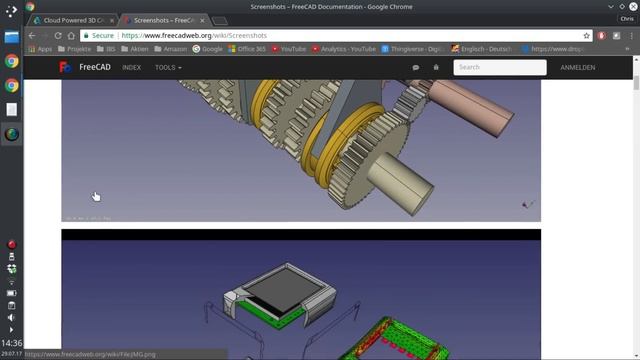This screenshot has width=640, height=360.
Task: Reload the page
Action: 58,36
